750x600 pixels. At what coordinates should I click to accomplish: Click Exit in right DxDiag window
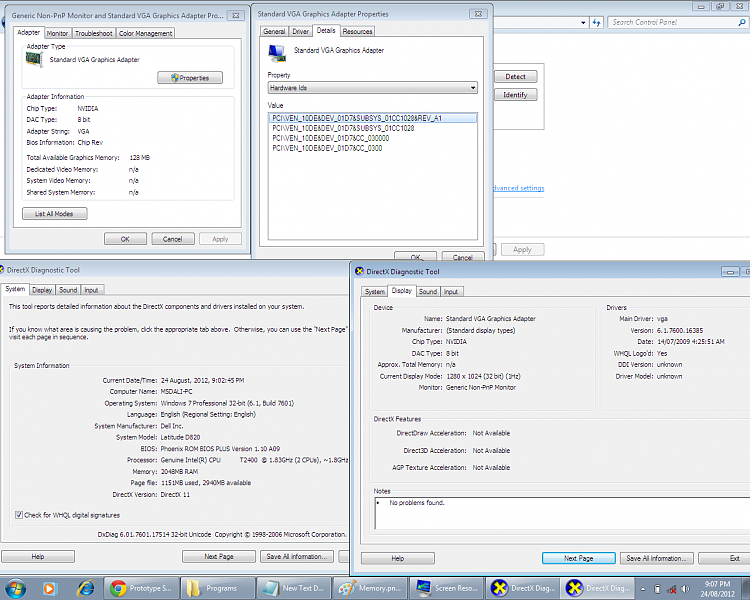(x=724, y=558)
